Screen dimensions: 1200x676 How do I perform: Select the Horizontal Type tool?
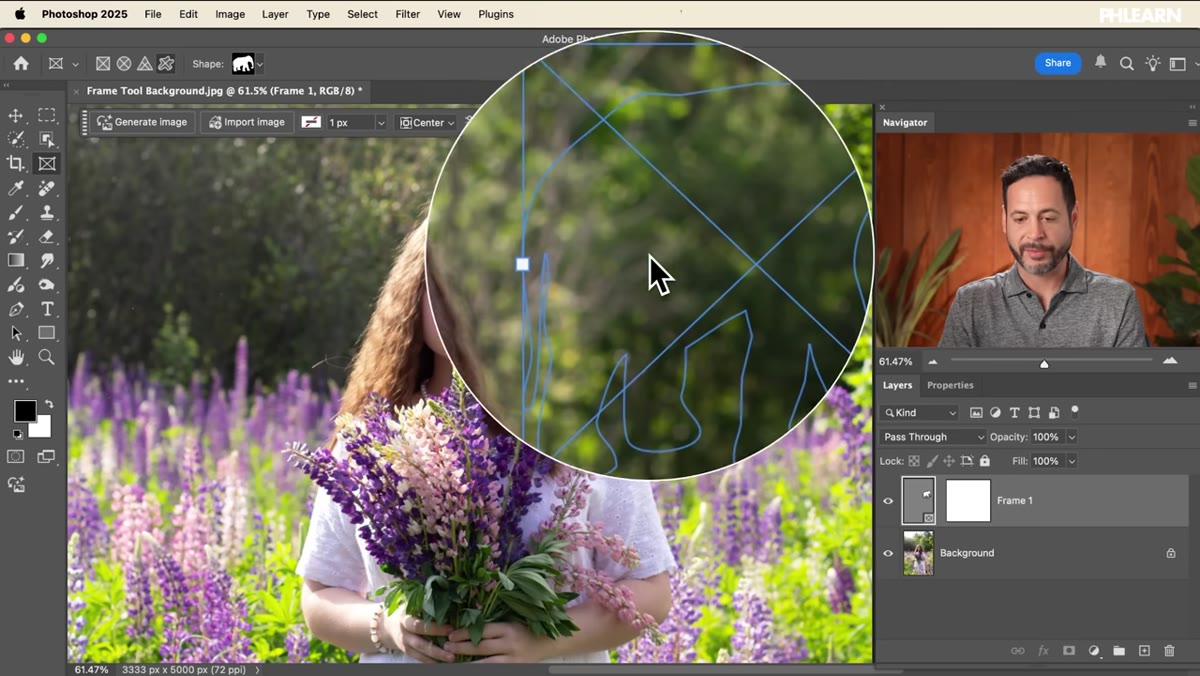47,309
